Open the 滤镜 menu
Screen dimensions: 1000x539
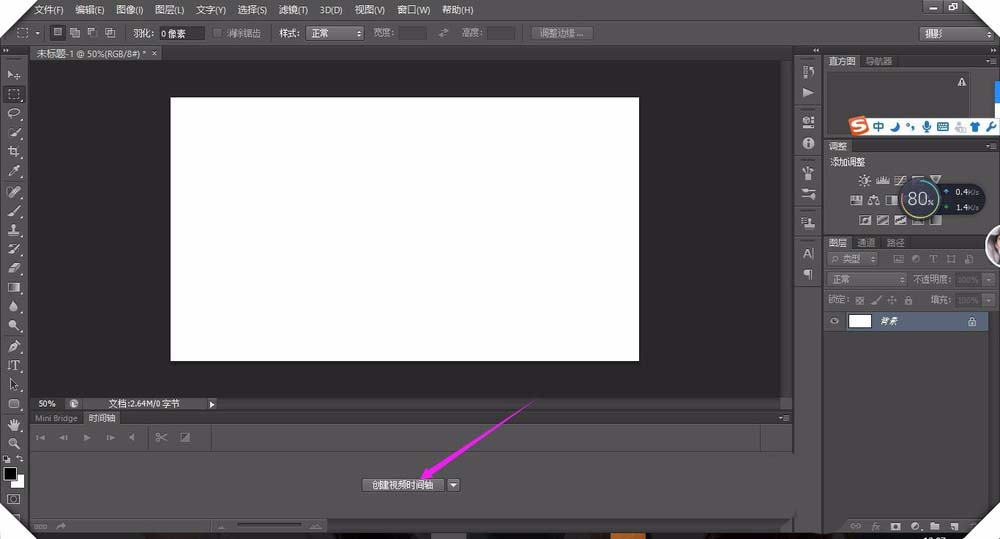[x=293, y=10]
